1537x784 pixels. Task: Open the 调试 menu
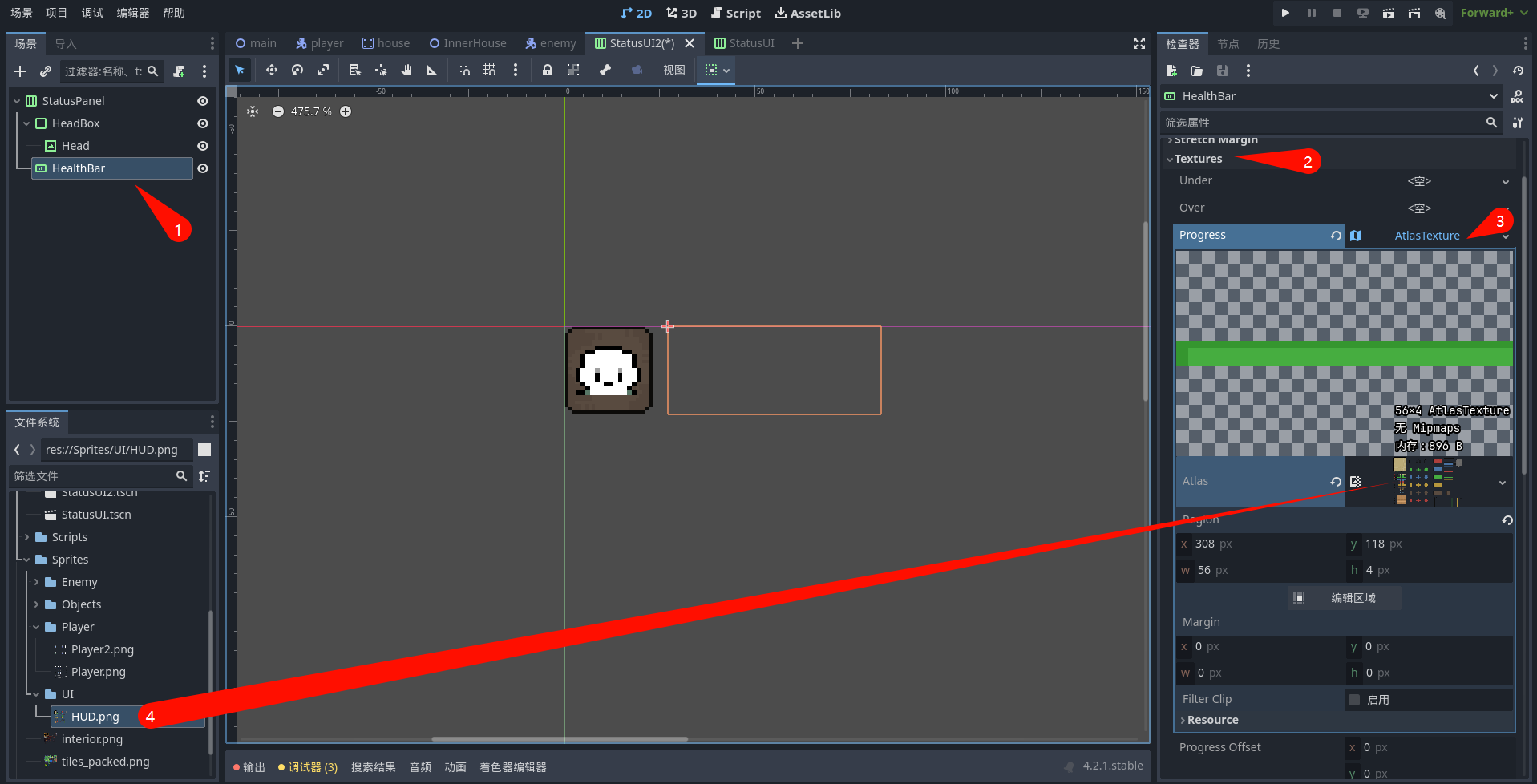[92, 13]
